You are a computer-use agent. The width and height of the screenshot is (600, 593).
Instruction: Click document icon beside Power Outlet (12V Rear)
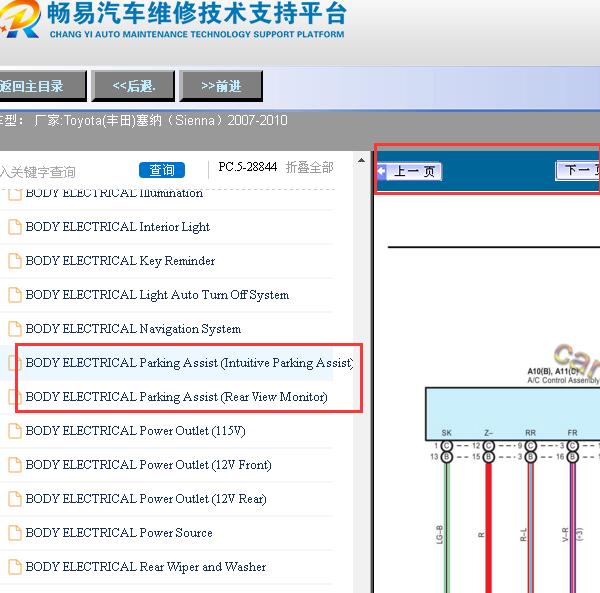click(x=15, y=499)
